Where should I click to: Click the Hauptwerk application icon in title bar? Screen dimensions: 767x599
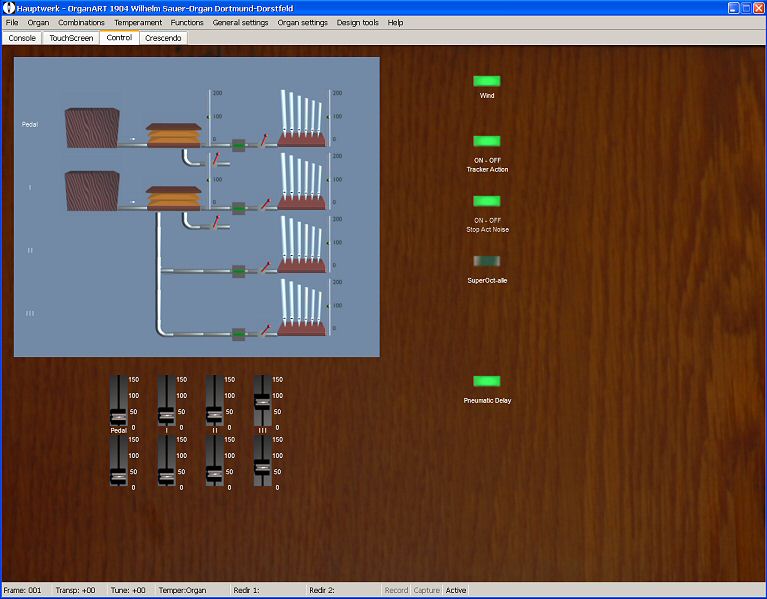9,8
